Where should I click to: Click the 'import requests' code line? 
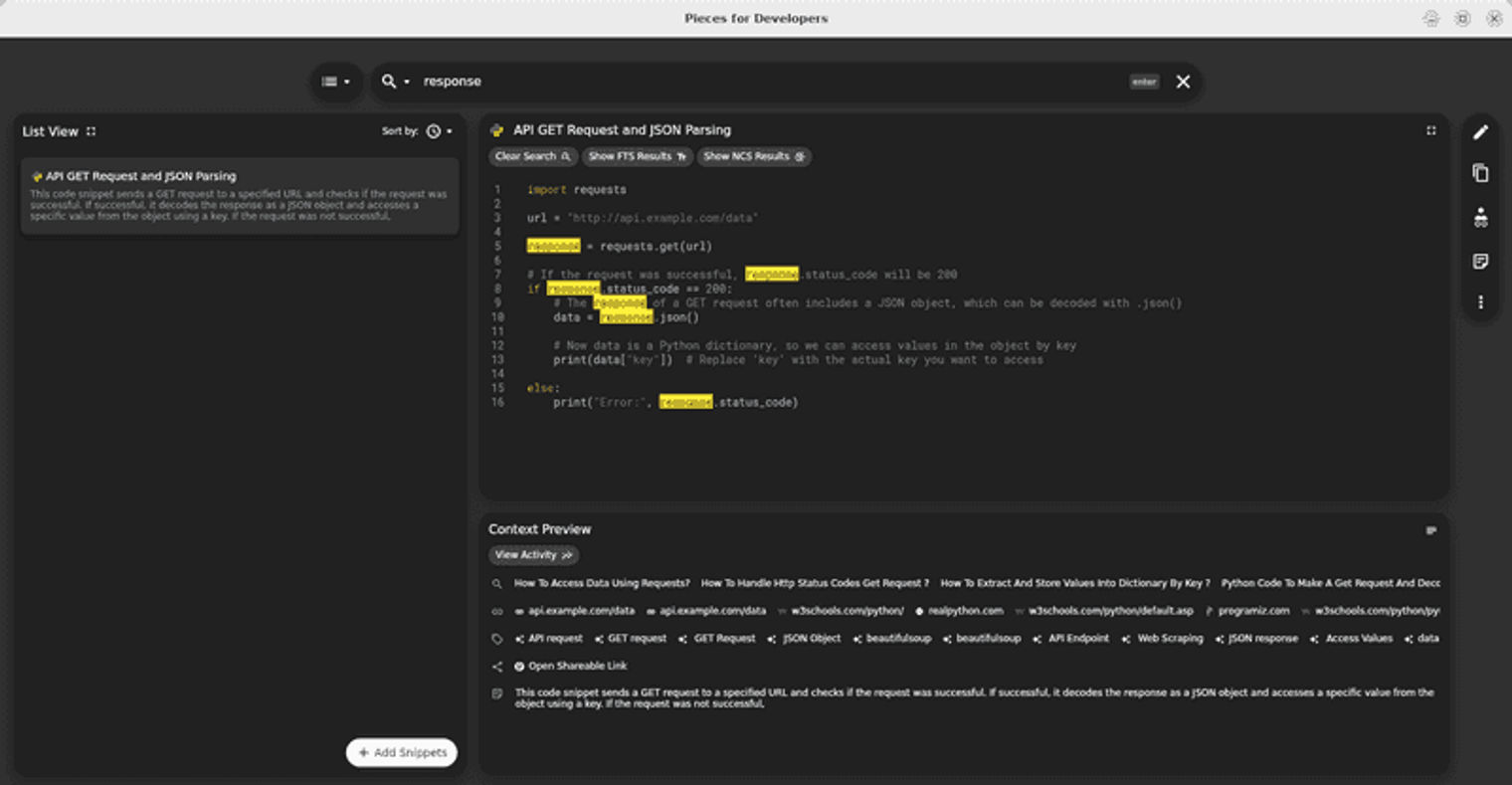coord(577,189)
